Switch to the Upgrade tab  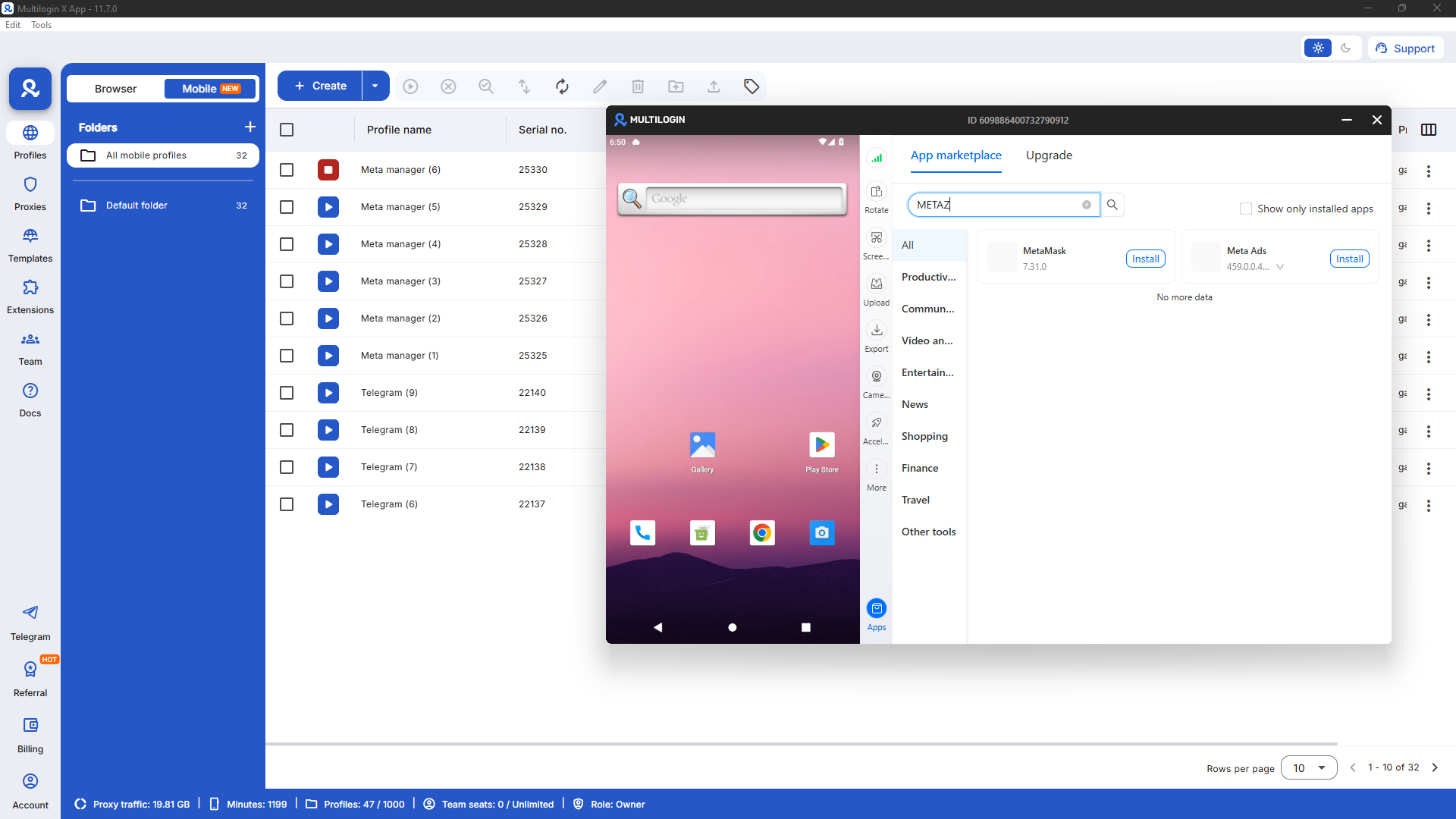(1049, 155)
